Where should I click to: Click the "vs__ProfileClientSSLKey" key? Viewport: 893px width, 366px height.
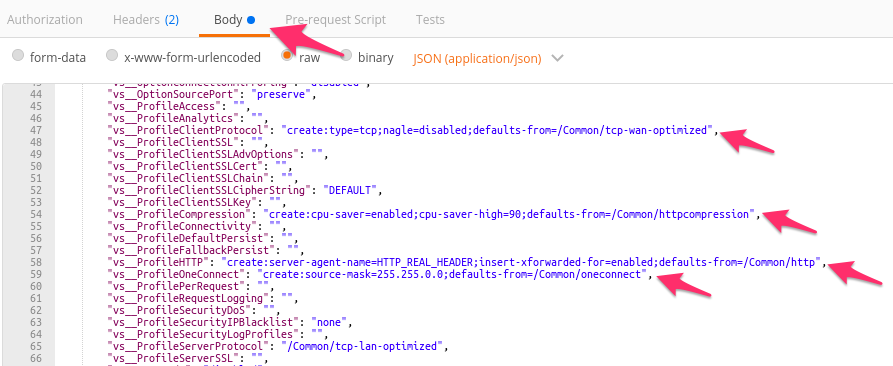183,202
